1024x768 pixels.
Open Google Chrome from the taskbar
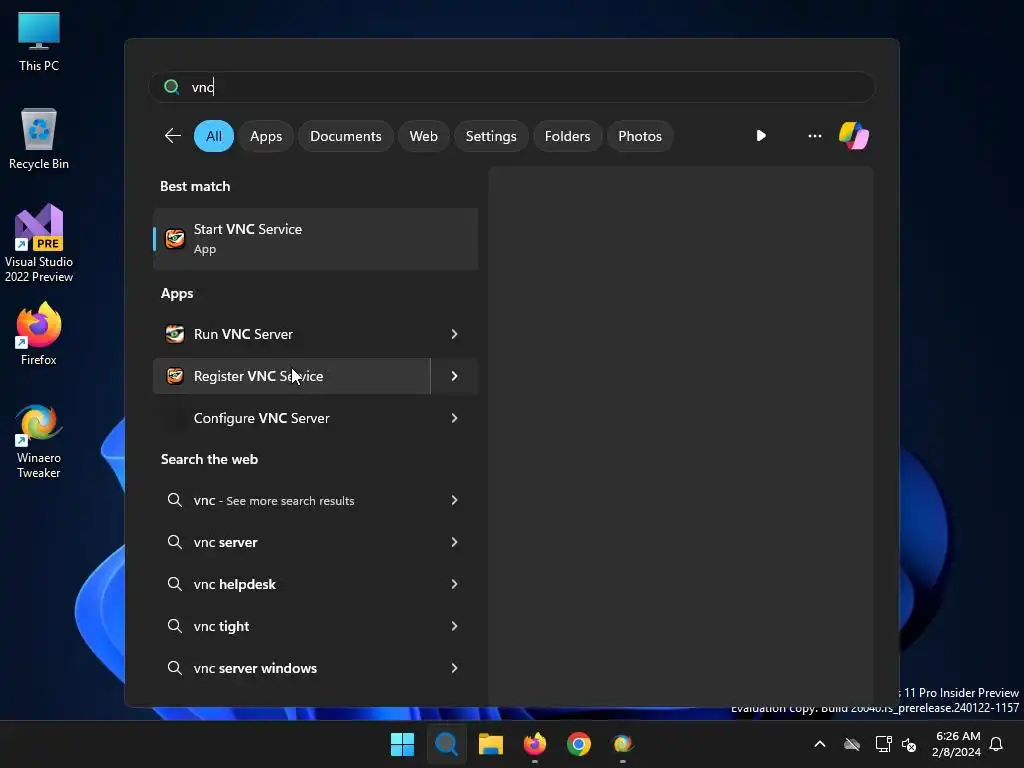[x=579, y=744]
